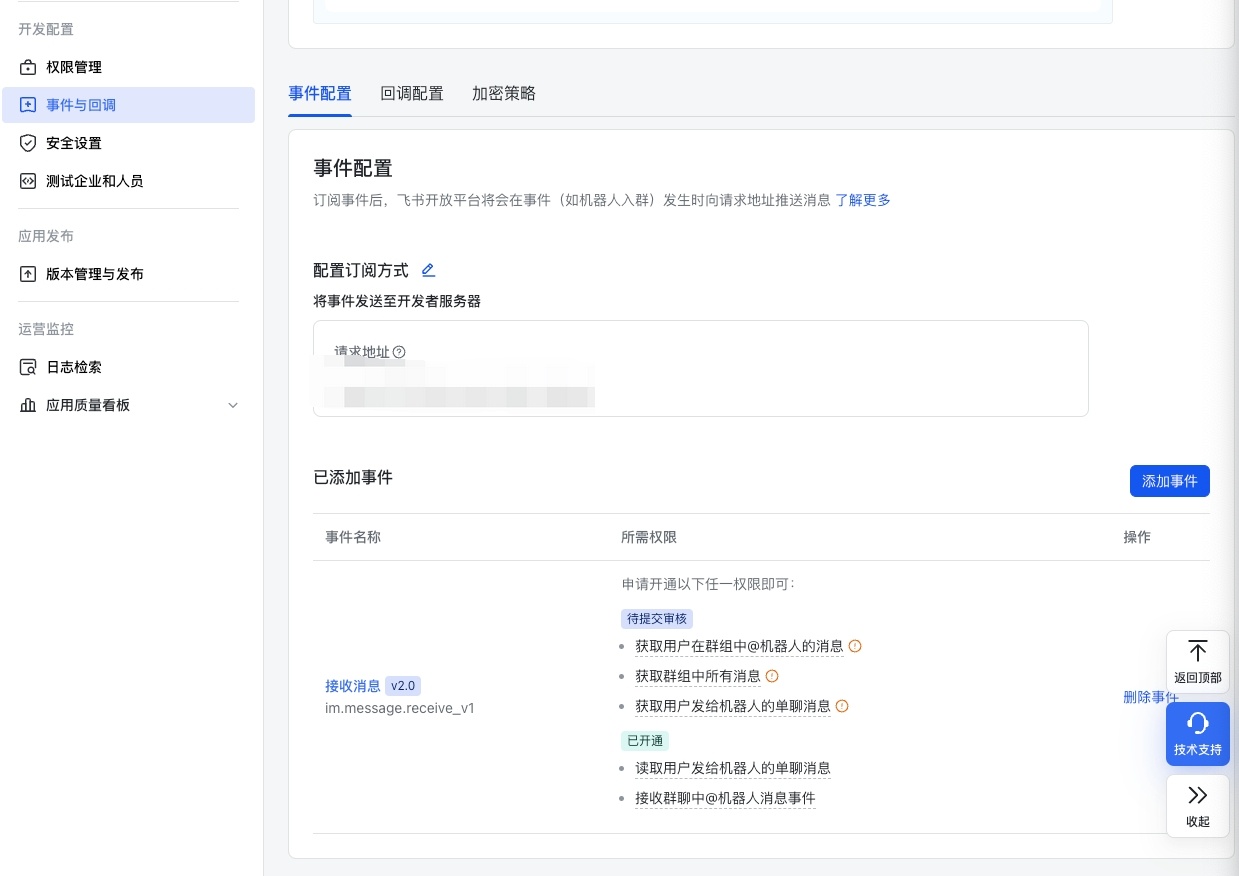Switch to the 加密策略 tab
The height and width of the screenshot is (876, 1239).
pyautogui.click(x=504, y=93)
